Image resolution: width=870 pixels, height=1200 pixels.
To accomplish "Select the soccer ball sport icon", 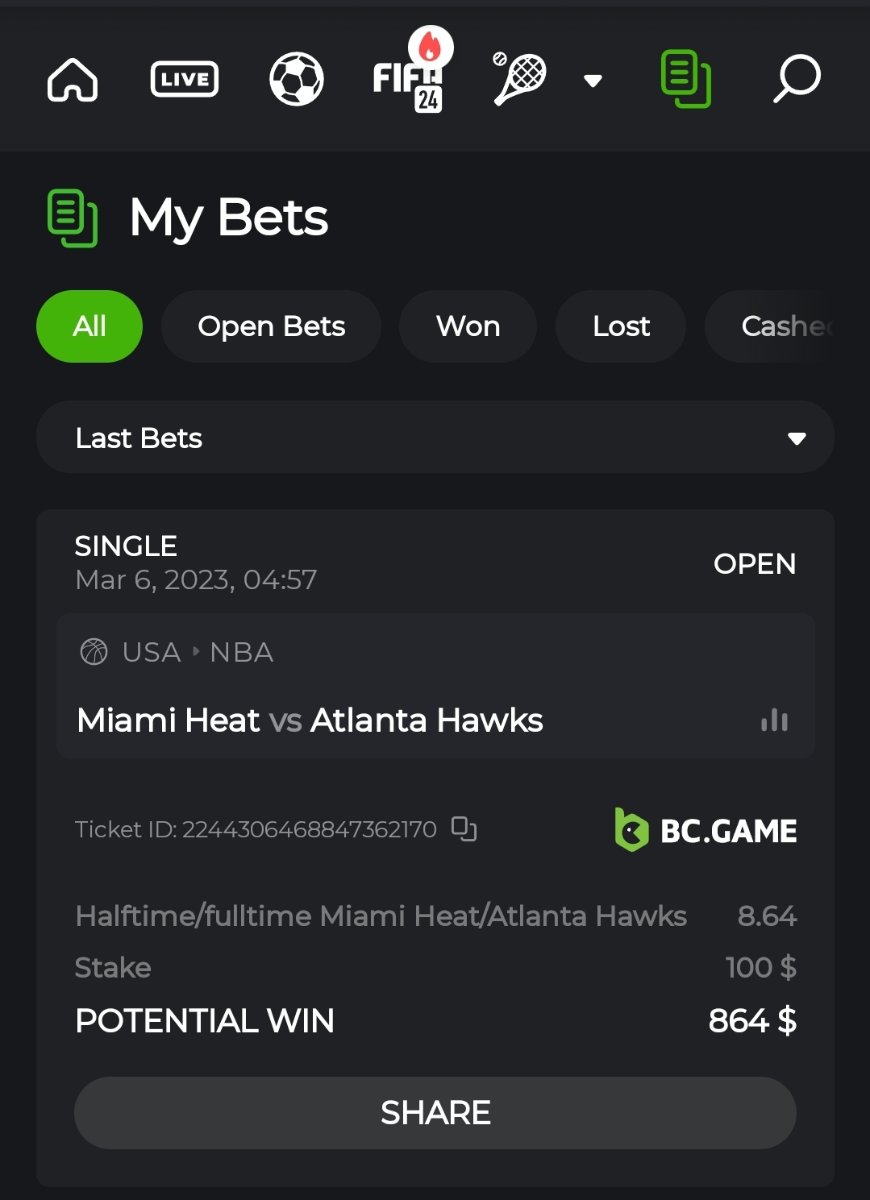I will pos(297,79).
